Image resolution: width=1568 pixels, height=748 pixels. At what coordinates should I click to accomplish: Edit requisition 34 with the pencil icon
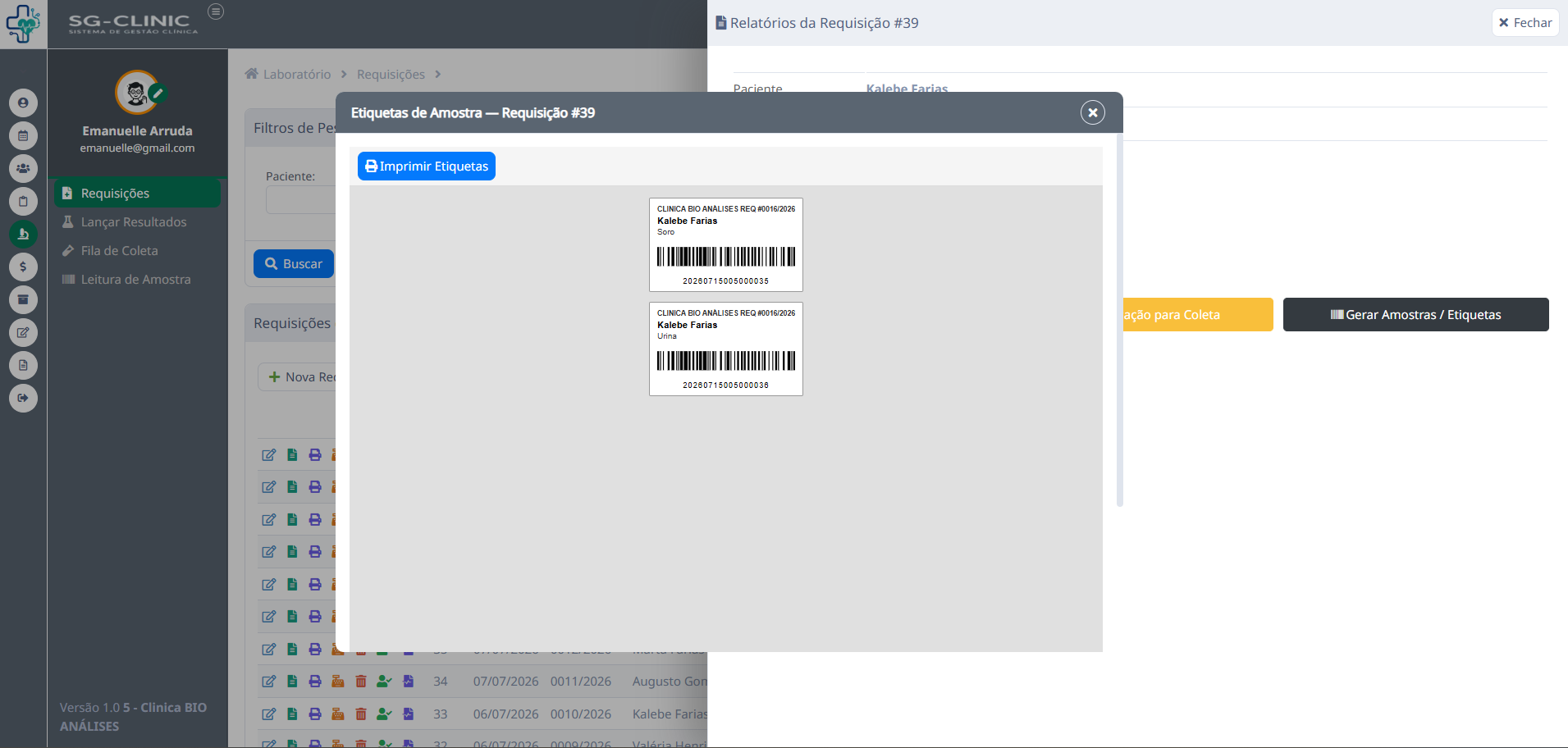(x=268, y=682)
